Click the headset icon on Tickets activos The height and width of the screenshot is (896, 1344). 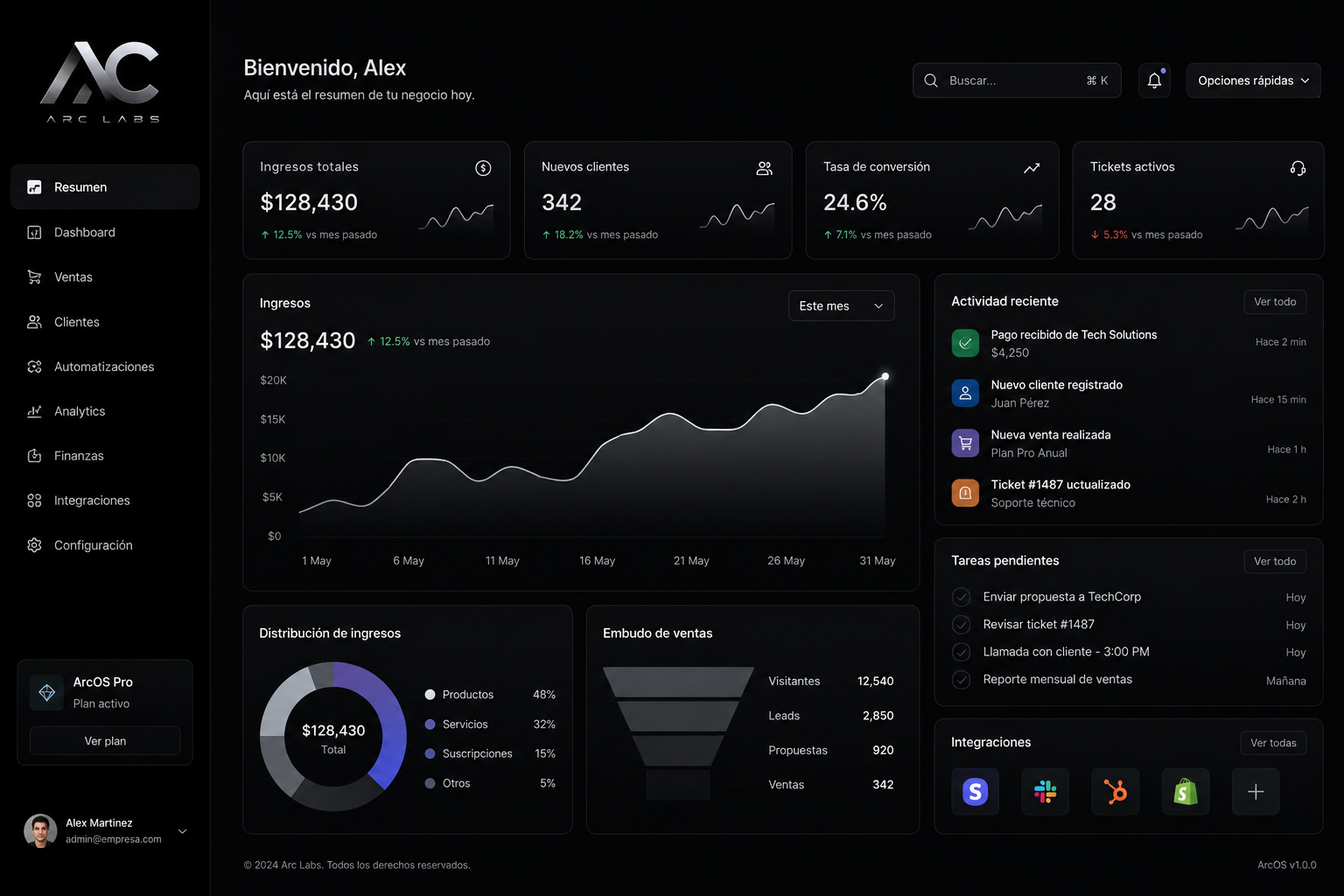click(1298, 168)
